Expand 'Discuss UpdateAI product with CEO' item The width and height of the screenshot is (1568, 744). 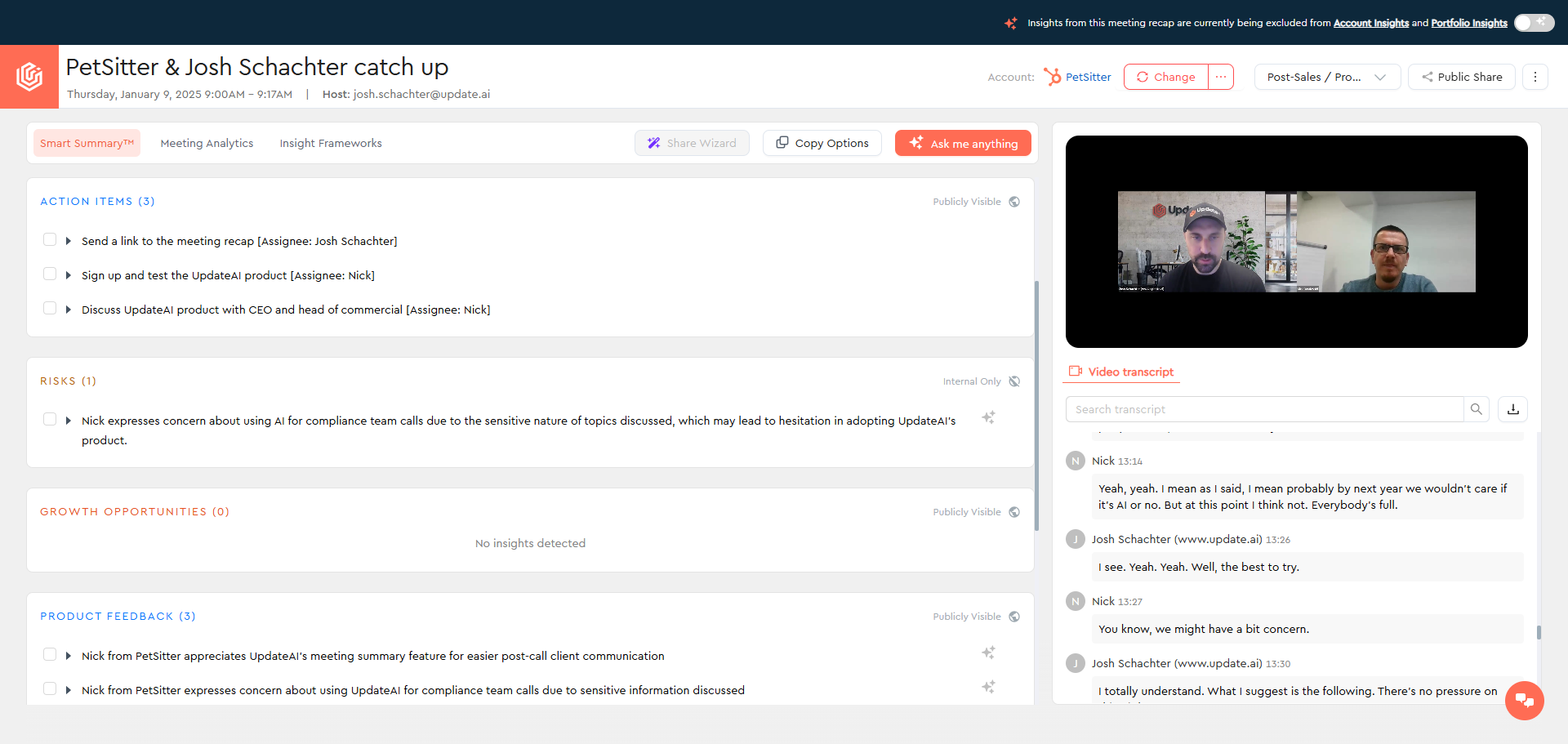69,310
